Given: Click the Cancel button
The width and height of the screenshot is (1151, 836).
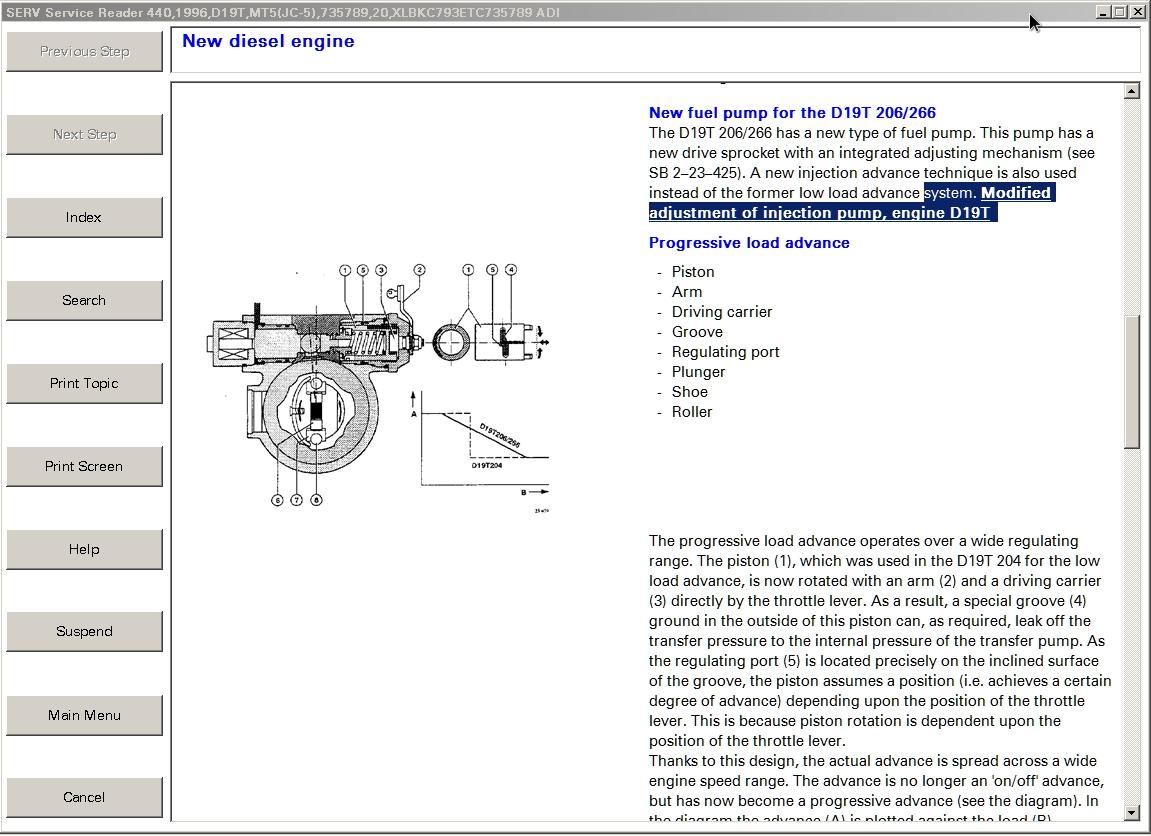Looking at the screenshot, I should coord(84,798).
